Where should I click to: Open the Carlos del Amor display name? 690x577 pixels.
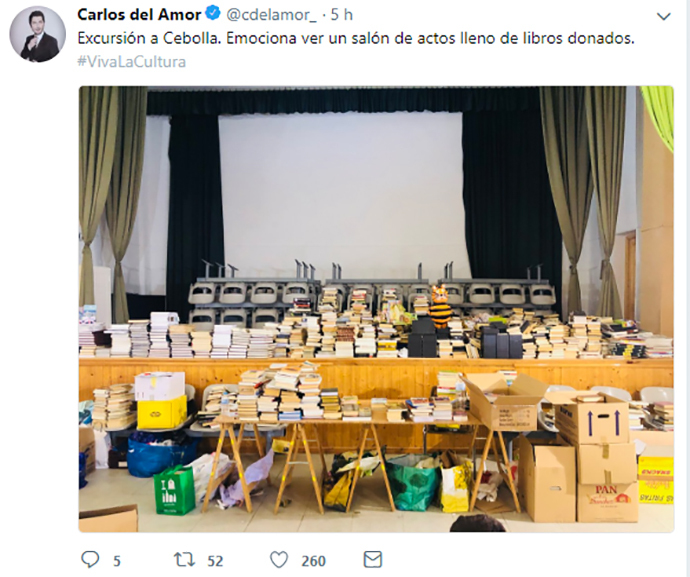139,15
